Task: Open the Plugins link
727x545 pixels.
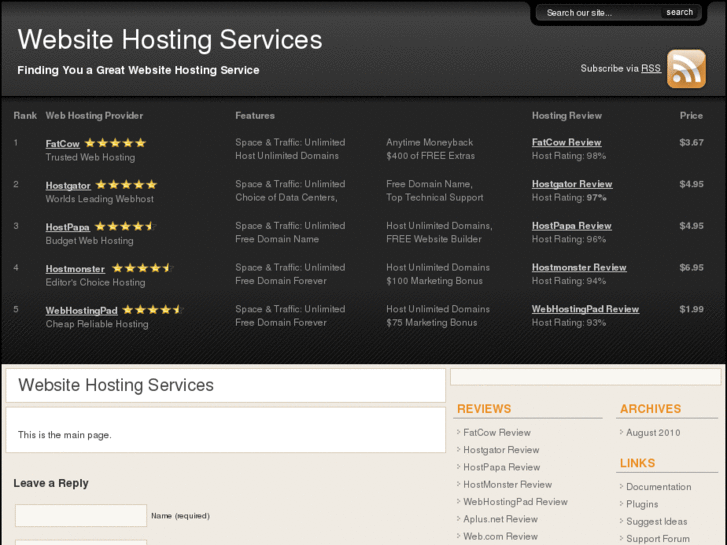Action: pos(642,504)
